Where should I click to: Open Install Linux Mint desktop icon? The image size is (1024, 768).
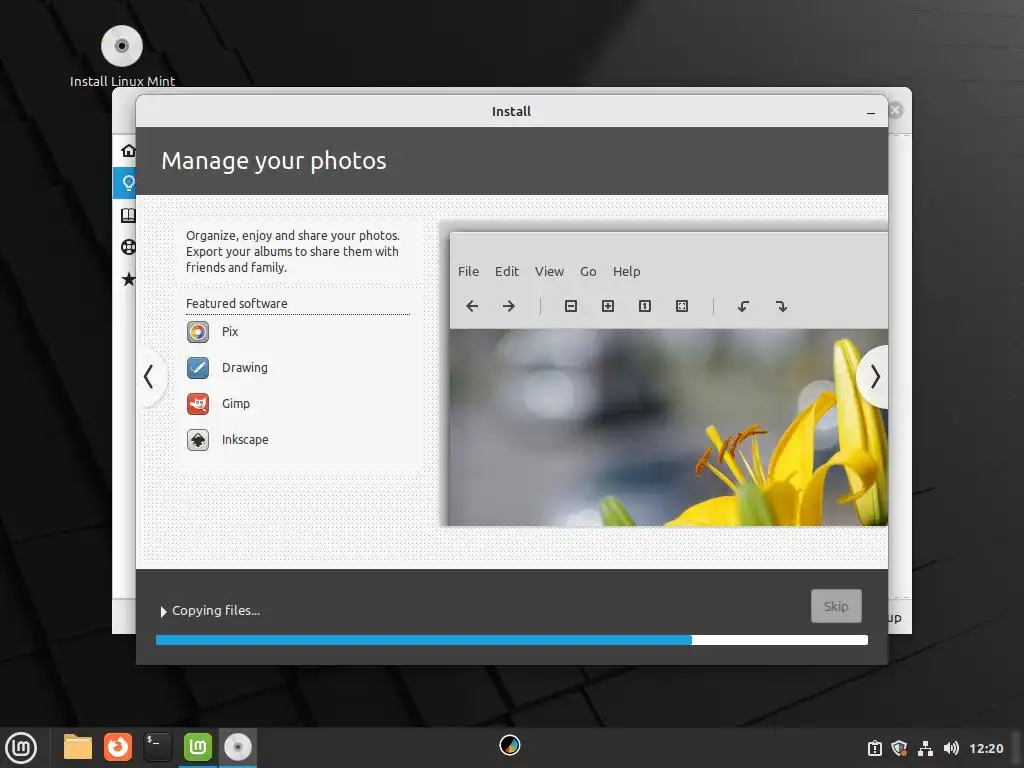(122, 56)
